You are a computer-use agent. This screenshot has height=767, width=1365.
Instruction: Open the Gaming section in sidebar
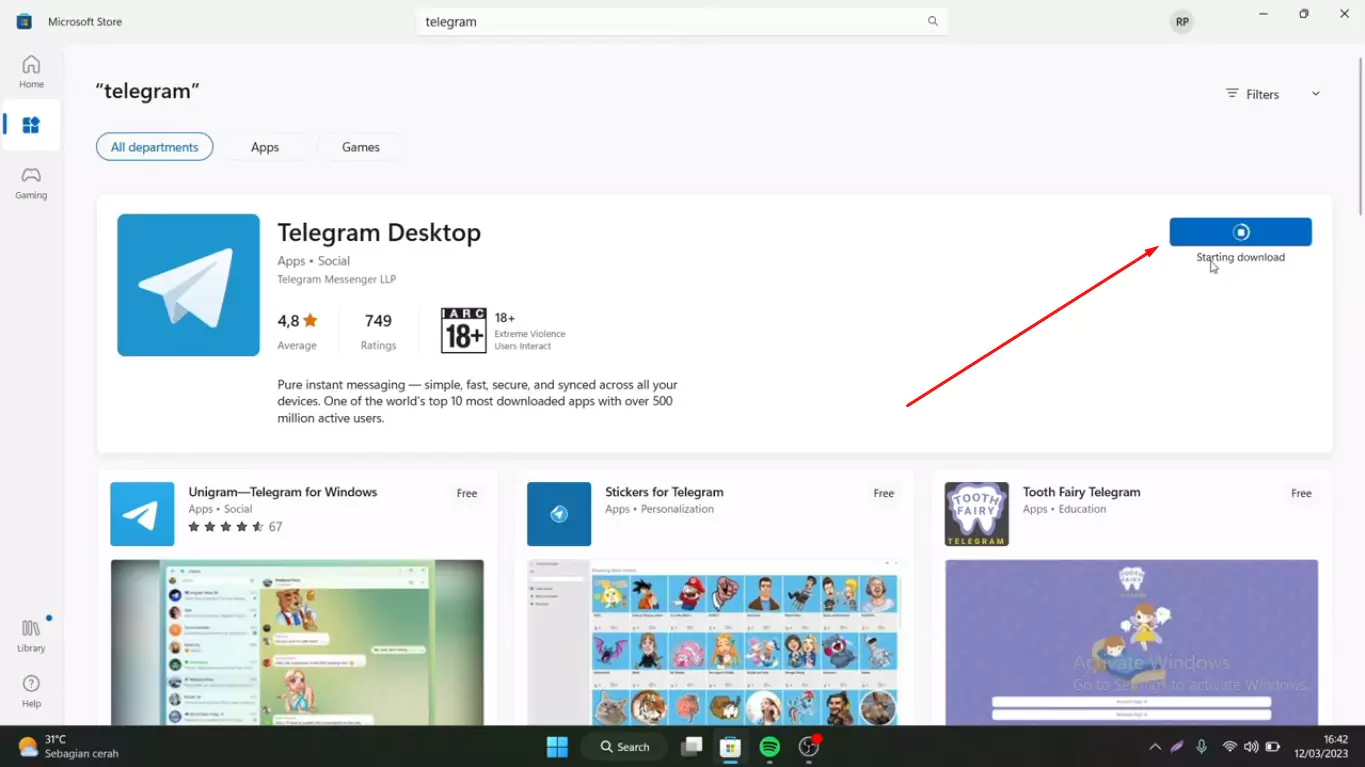coord(31,183)
